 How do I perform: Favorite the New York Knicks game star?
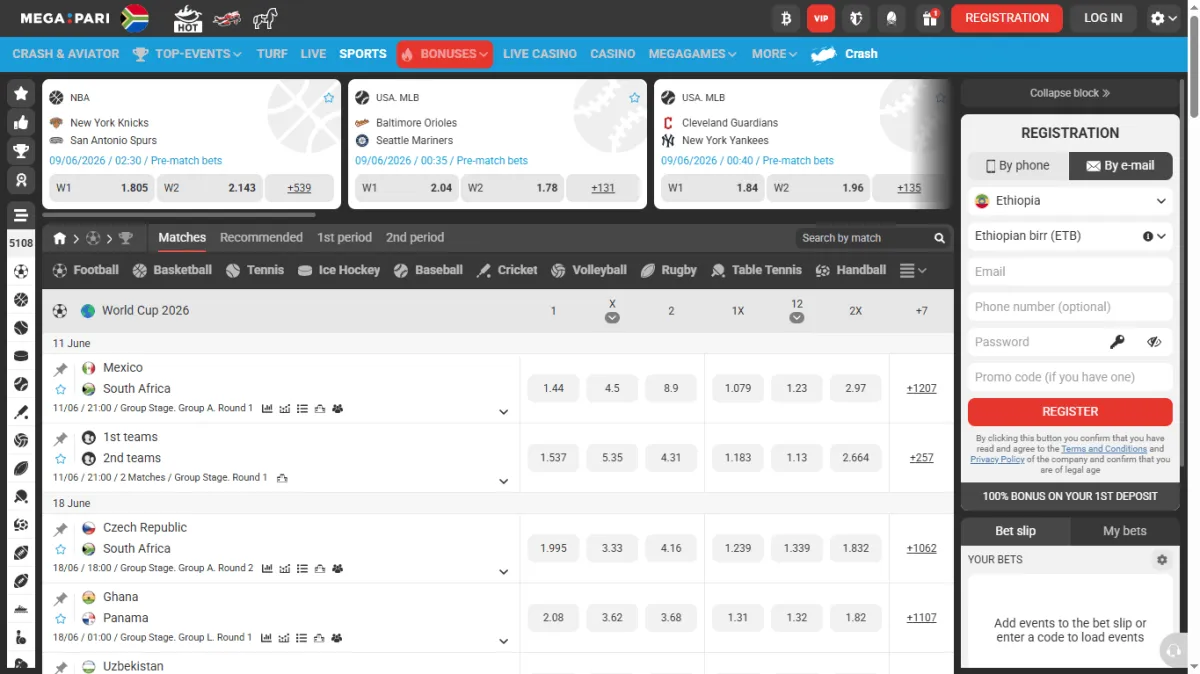click(x=329, y=98)
